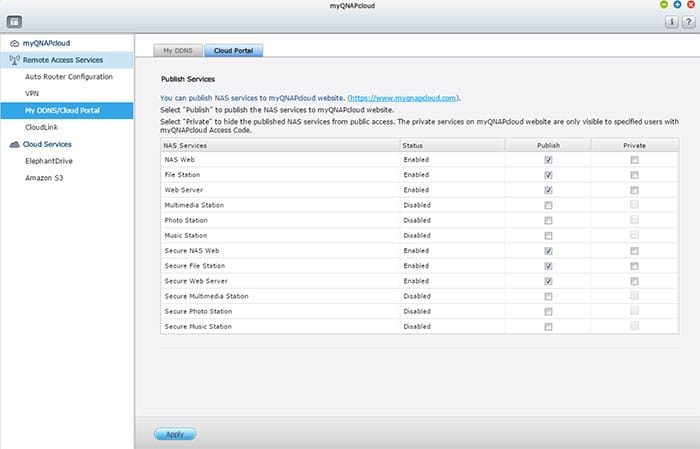Click the Cloud Services icon
Image resolution: width=700 pixels, height=449 pixels.
click(x=14, y=144)
